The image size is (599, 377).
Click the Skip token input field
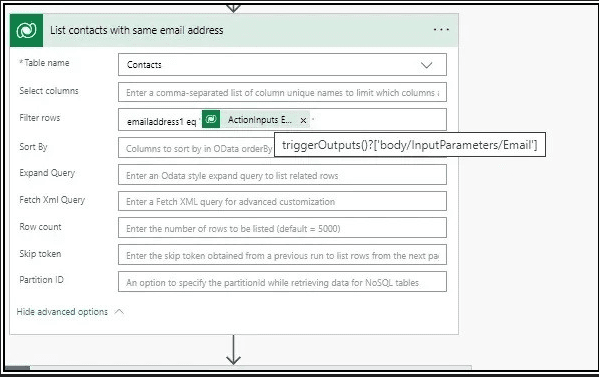point(282,255)
